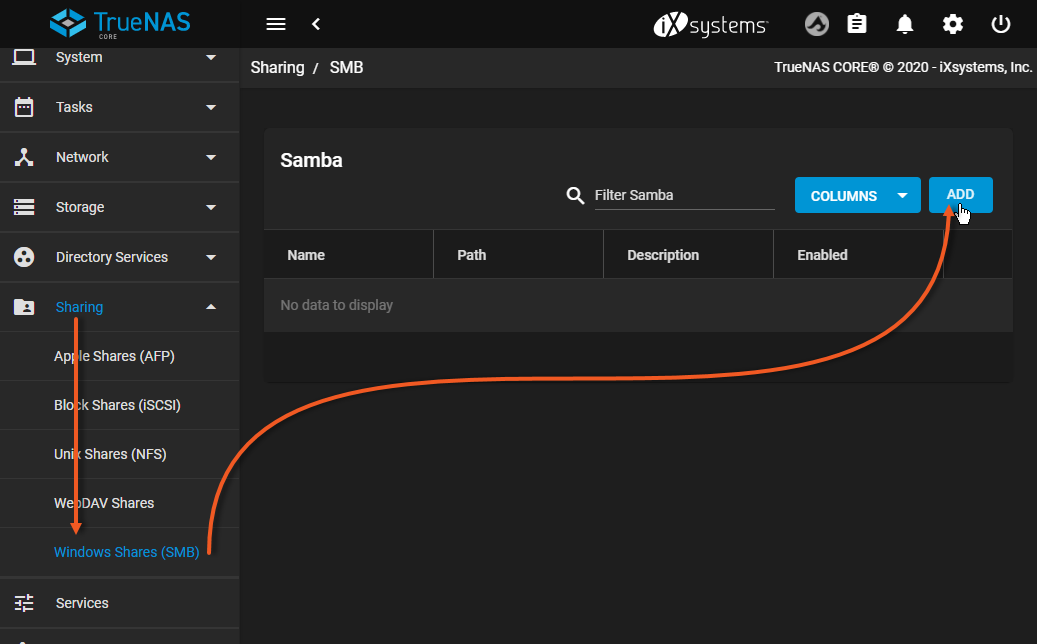1037x644 pixels.
Task: Select Windows Shares (SMB)
Action: [x=126, y=551]
